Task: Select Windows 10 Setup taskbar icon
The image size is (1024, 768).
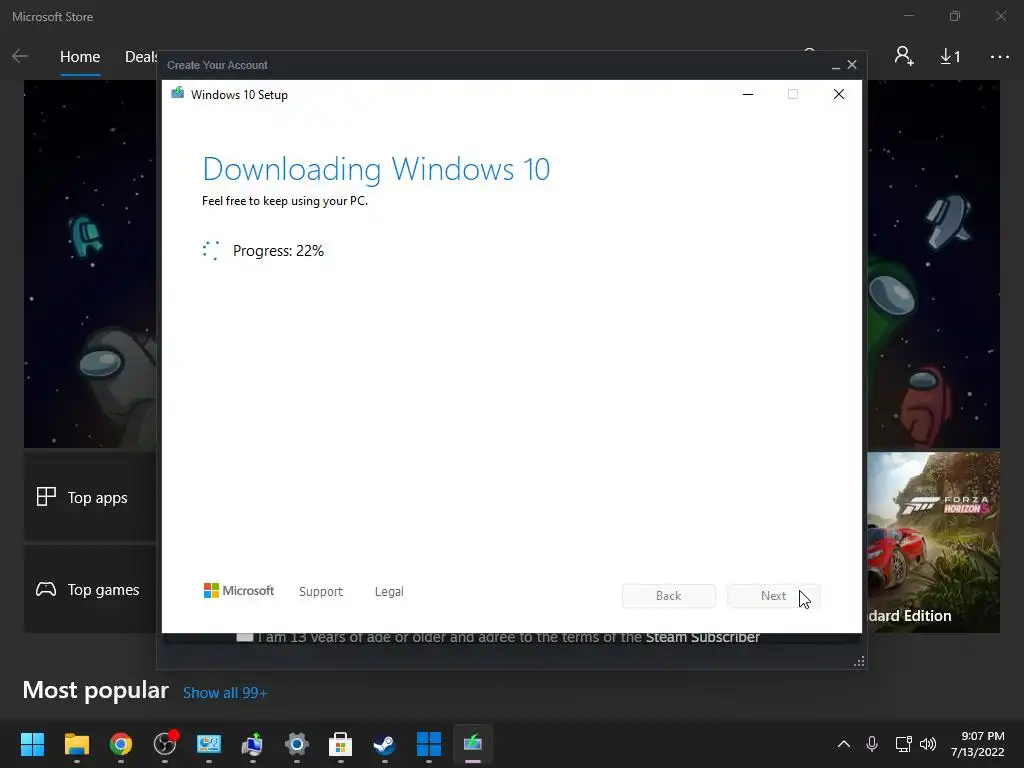Action: (x=473, y=744)
